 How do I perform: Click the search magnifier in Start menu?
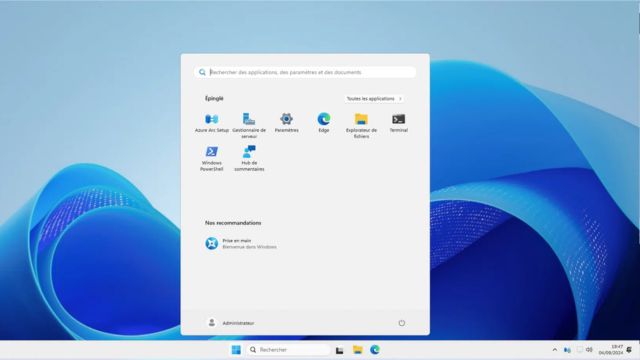[202, 72]
